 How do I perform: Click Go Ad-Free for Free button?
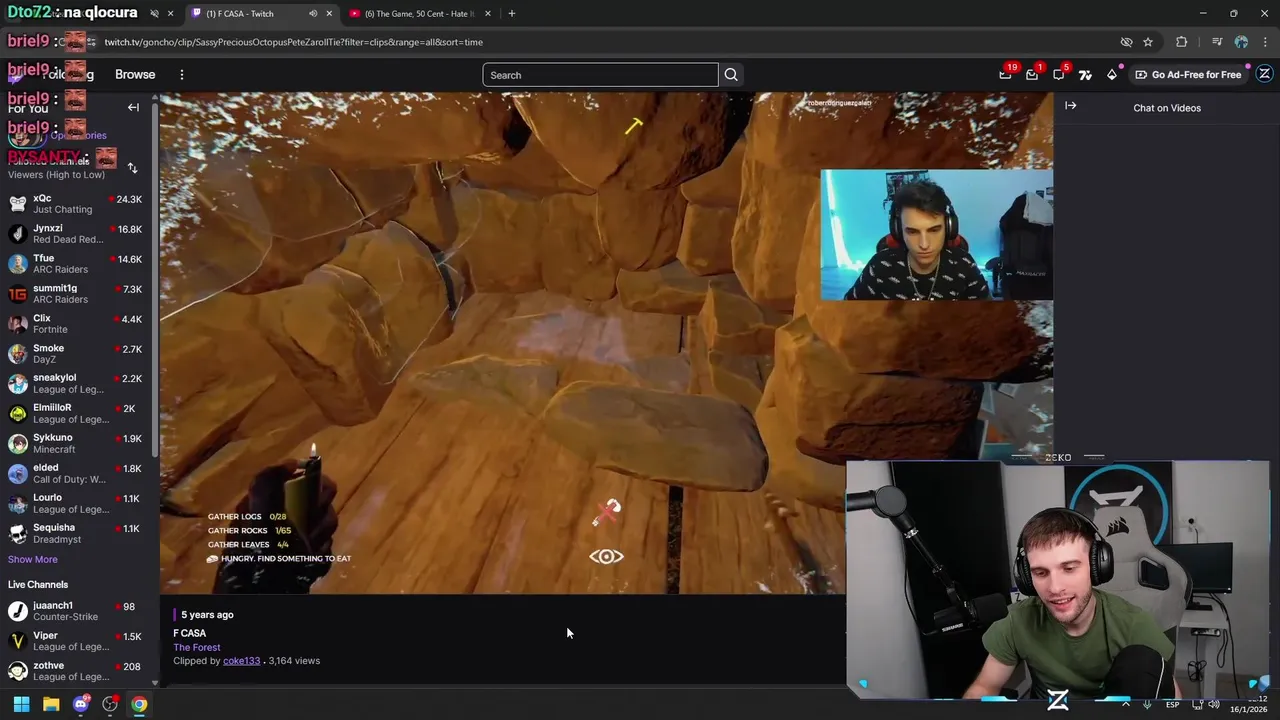pos(1188,75)
